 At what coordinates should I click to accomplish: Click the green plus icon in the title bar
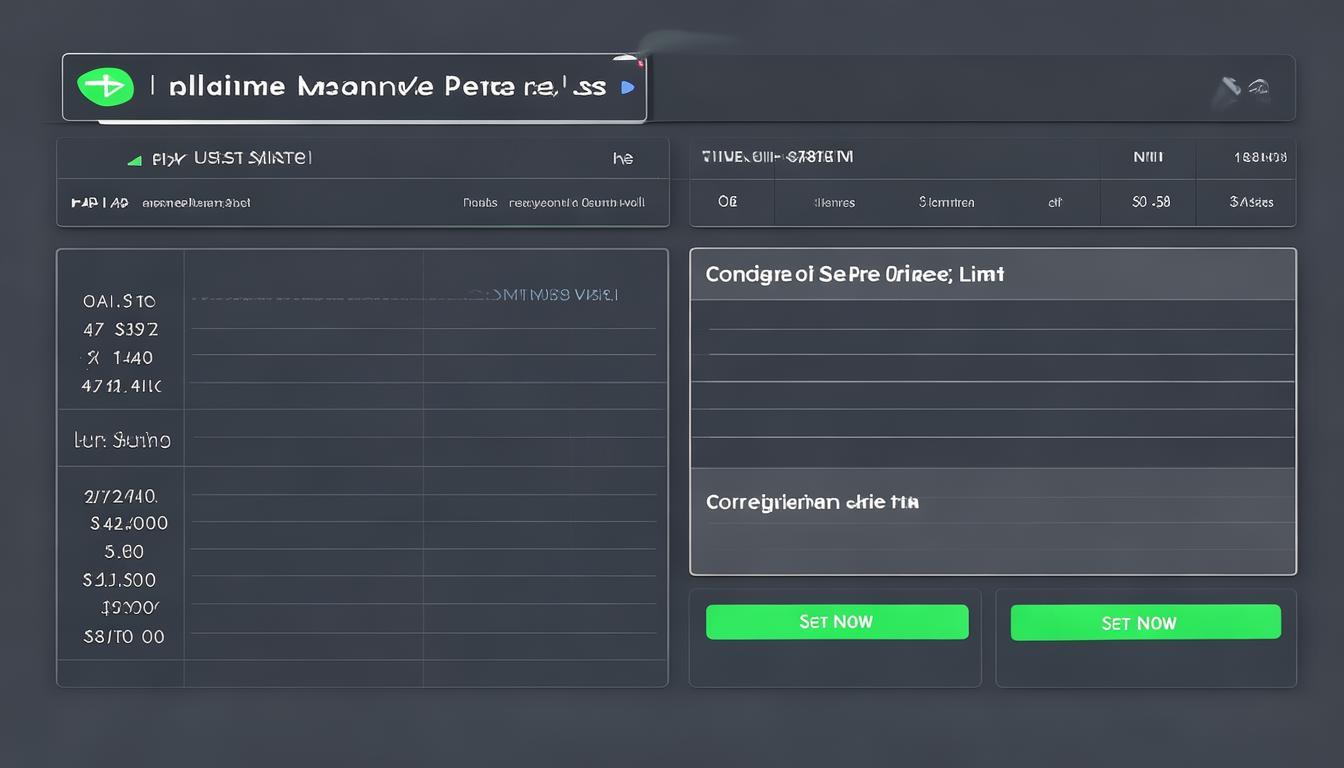pos(105,87)
